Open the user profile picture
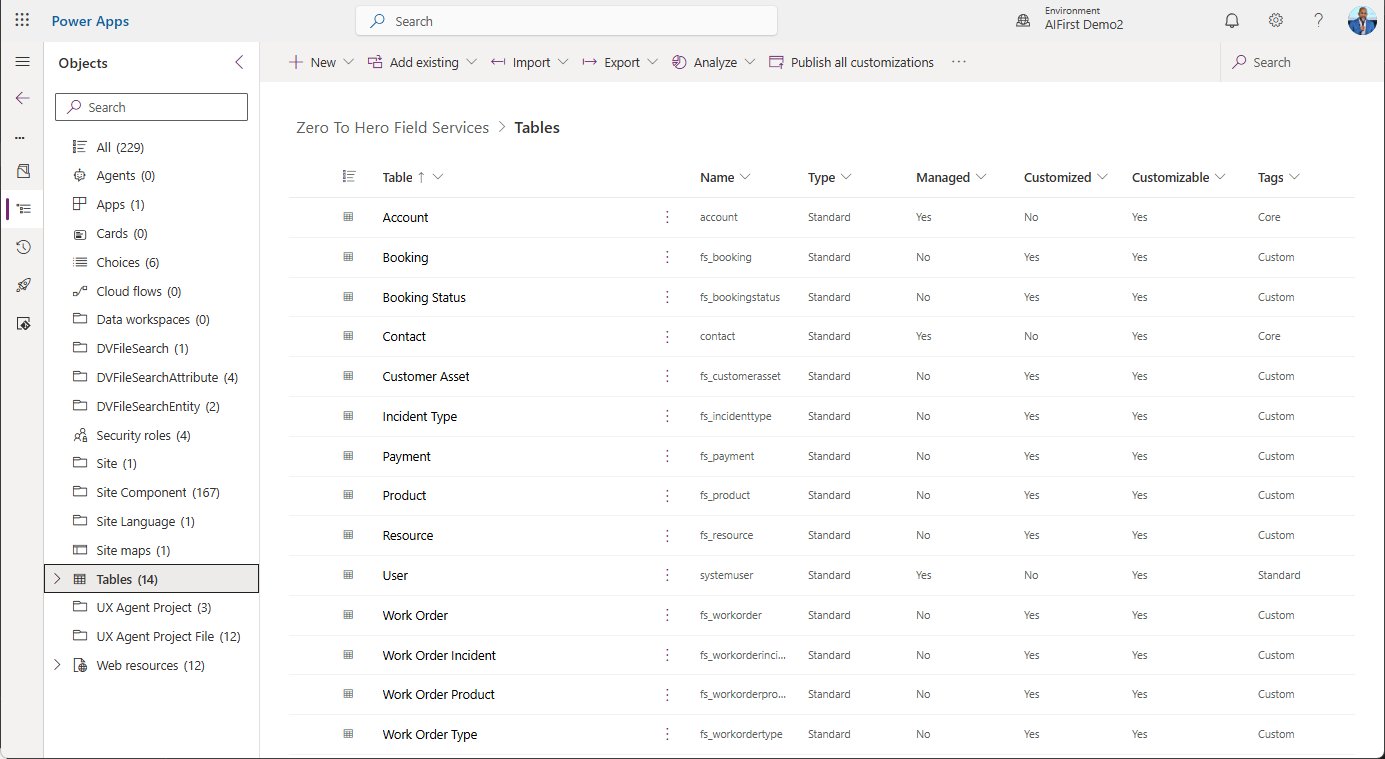This screenshot has width=1385, height=759. click(1362, 20)
